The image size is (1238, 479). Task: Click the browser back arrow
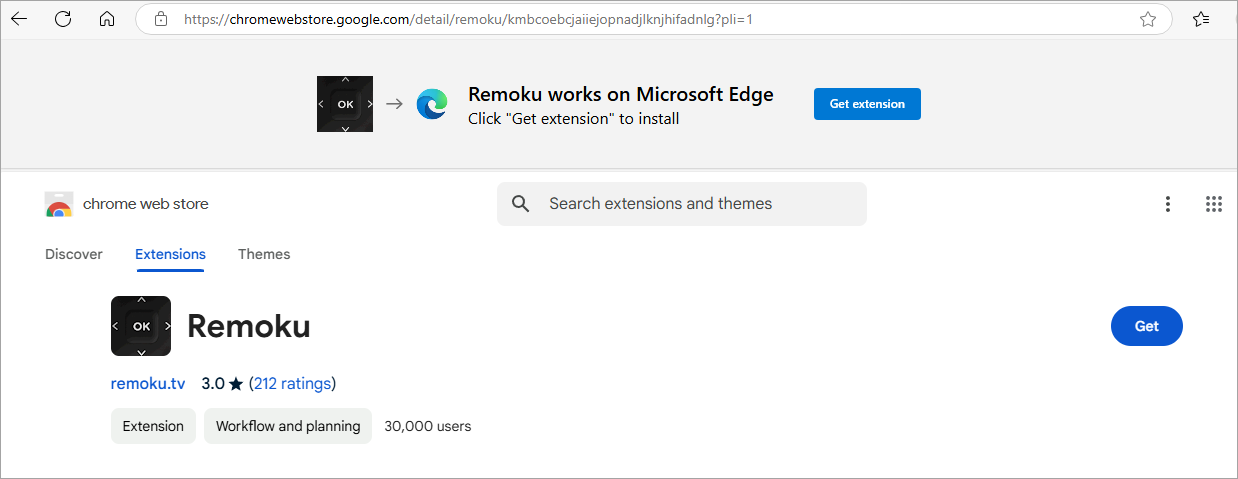coord(19,19)
